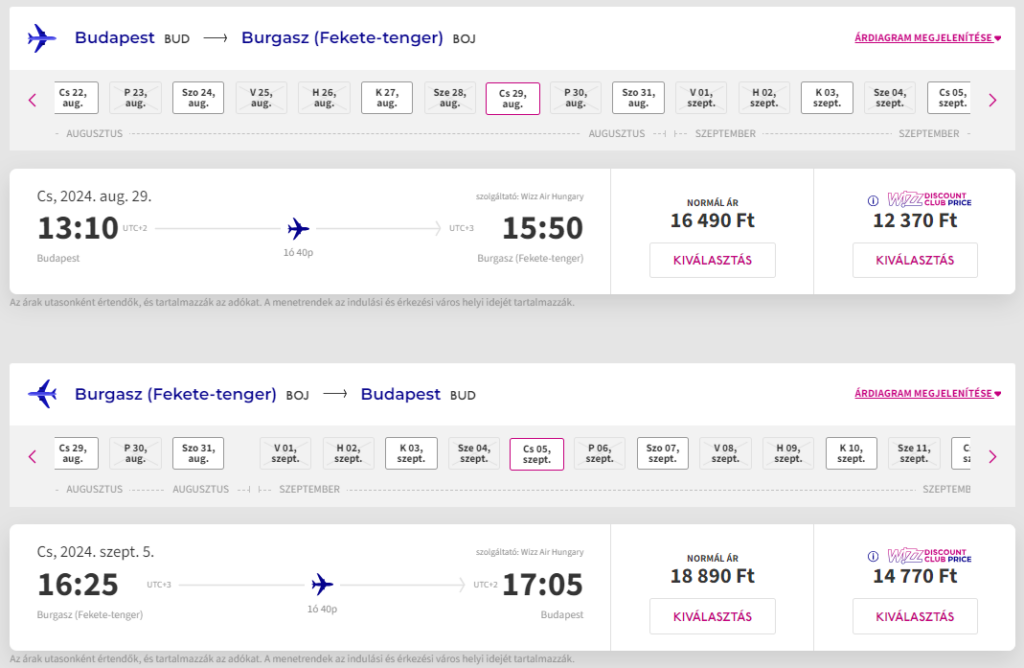The height and width of the screenshot is (668, 1024).
Task: Expand outbound 'Árdiagram megjelenítése' price chart
Action: coord(928,38)
